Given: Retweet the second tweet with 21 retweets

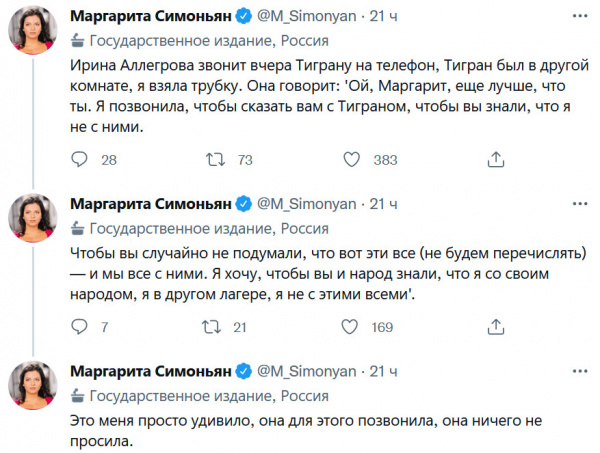Looking at the screenshot, I should point(214,326).
